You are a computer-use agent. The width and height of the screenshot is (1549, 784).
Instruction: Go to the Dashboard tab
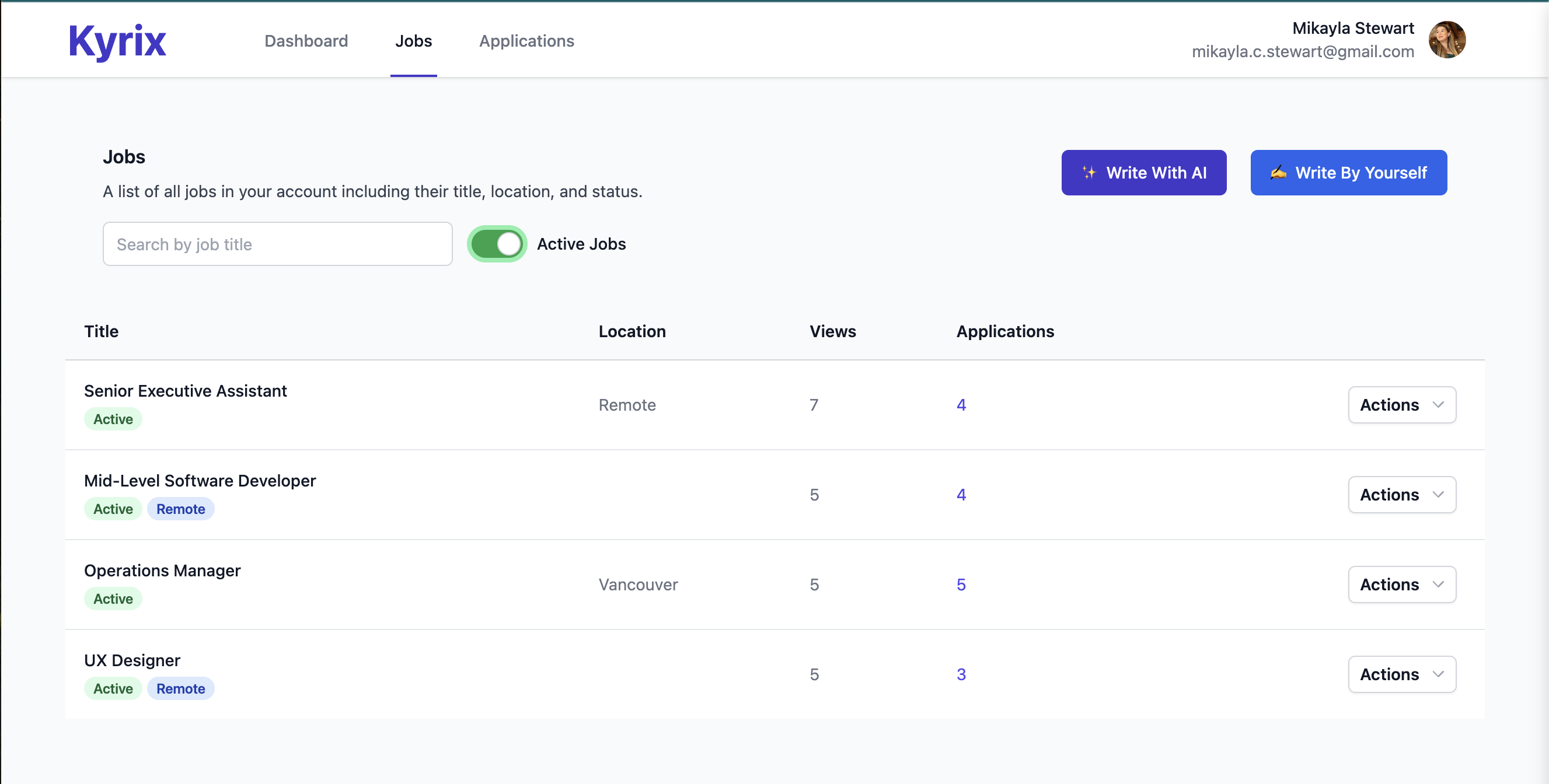click(306, 41)
